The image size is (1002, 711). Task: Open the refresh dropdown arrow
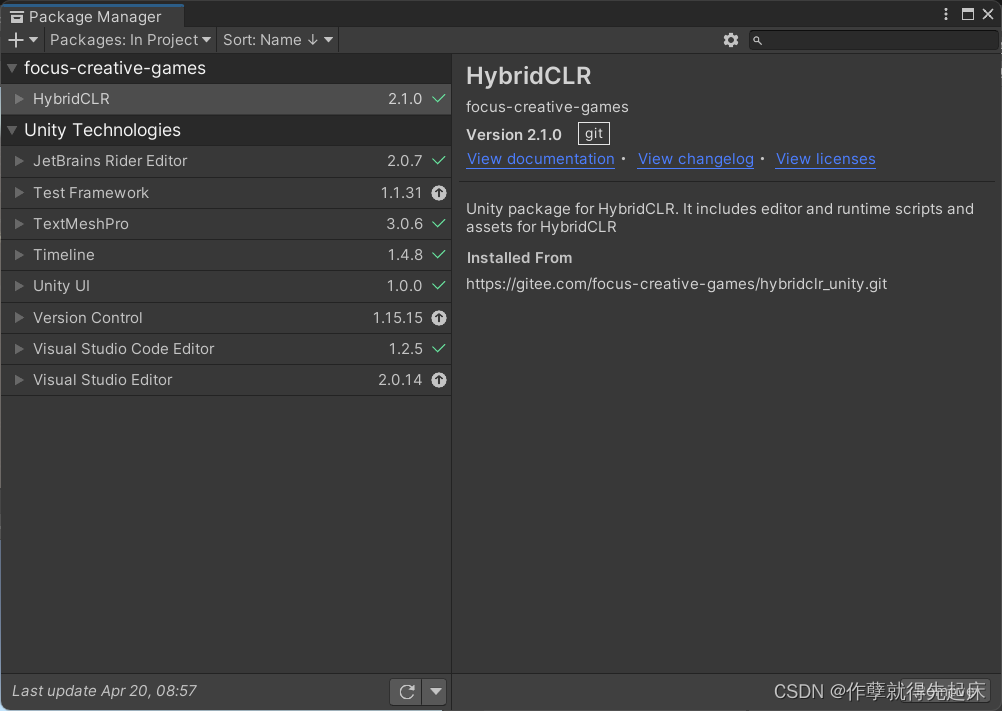[x=435, y=691]
